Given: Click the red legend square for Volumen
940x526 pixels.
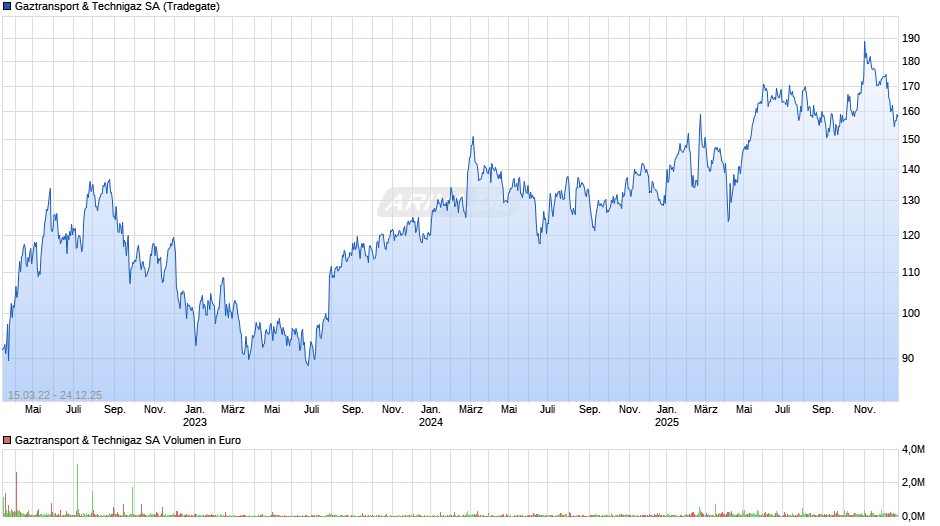Looking at the screenshot, I should 7,440.
